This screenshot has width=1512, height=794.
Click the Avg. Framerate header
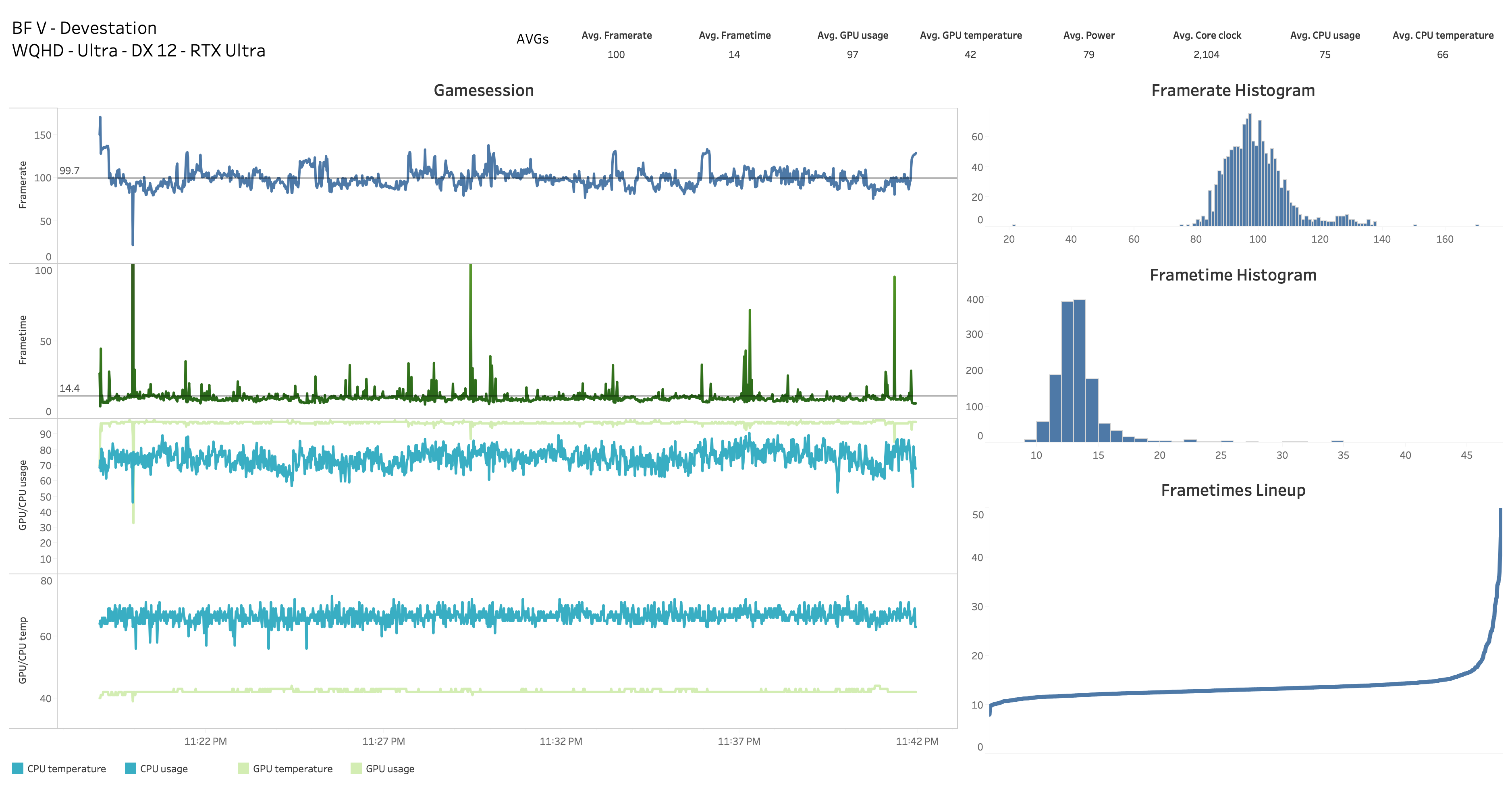[616, 35]
